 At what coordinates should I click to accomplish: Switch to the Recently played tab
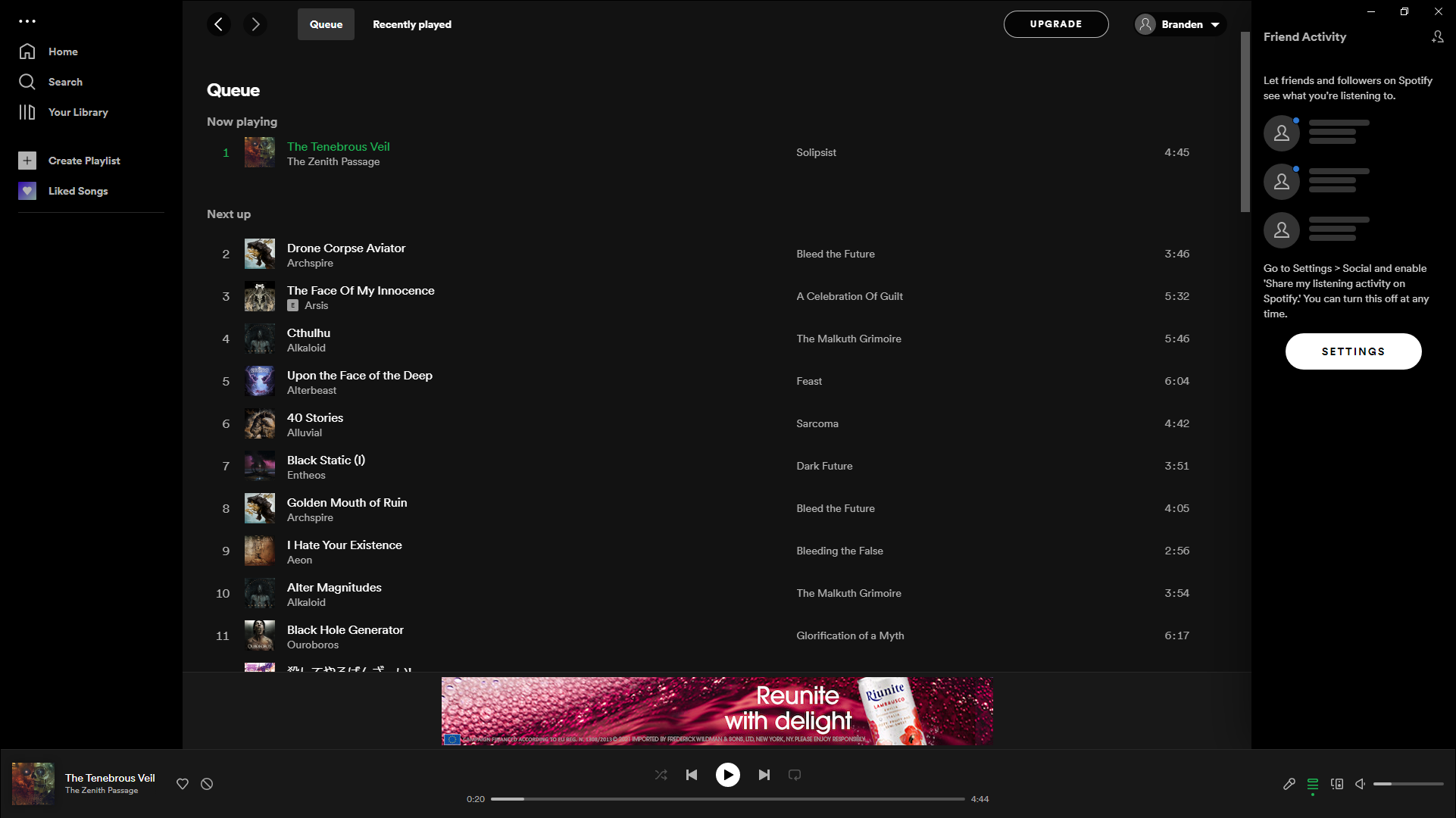pos(412,24)
